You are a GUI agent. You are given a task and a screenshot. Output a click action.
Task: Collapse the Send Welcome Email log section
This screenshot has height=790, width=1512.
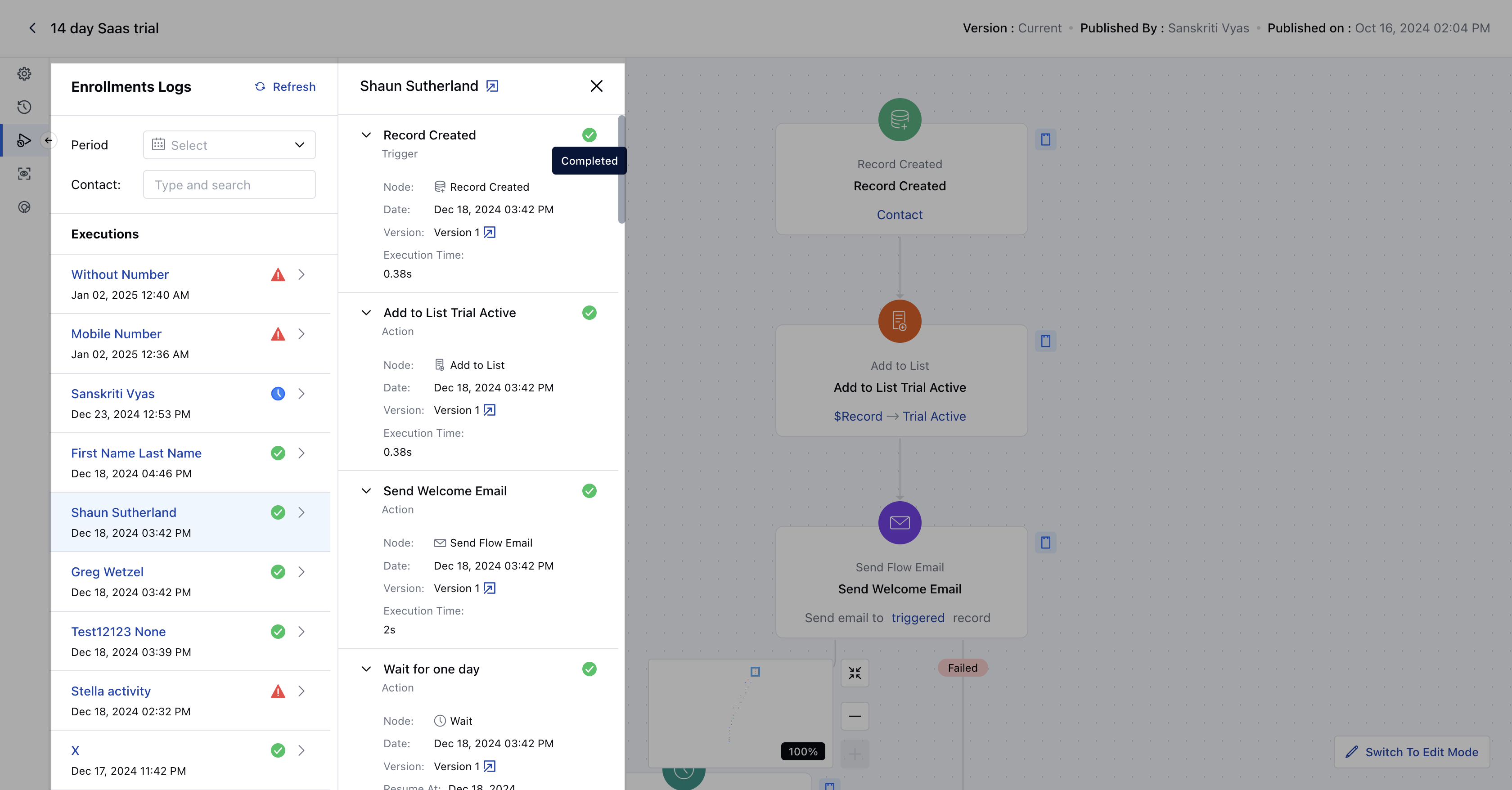(x=366, y=491)
